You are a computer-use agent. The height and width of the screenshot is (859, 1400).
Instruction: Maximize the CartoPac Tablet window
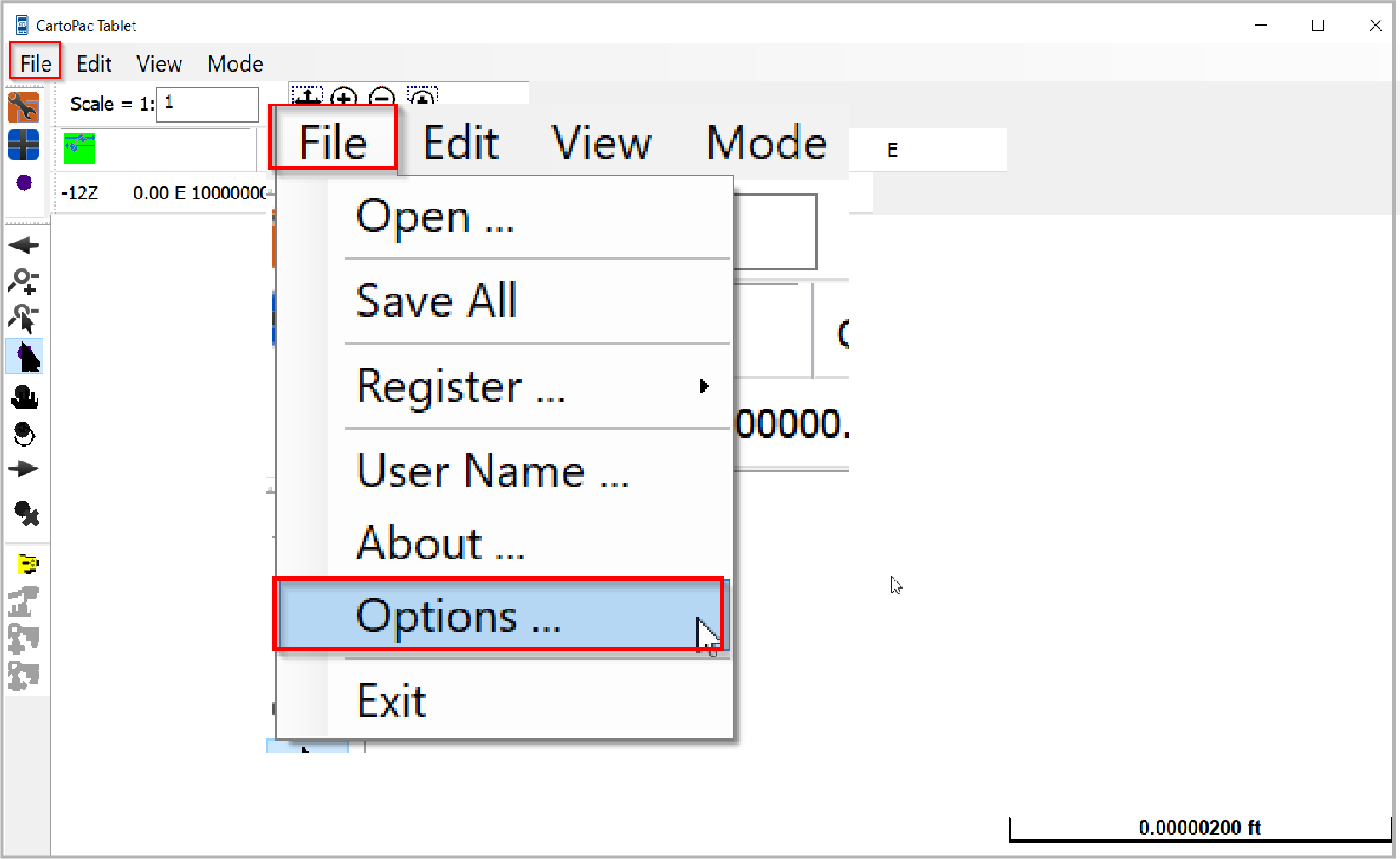(x=1318, y=26)
